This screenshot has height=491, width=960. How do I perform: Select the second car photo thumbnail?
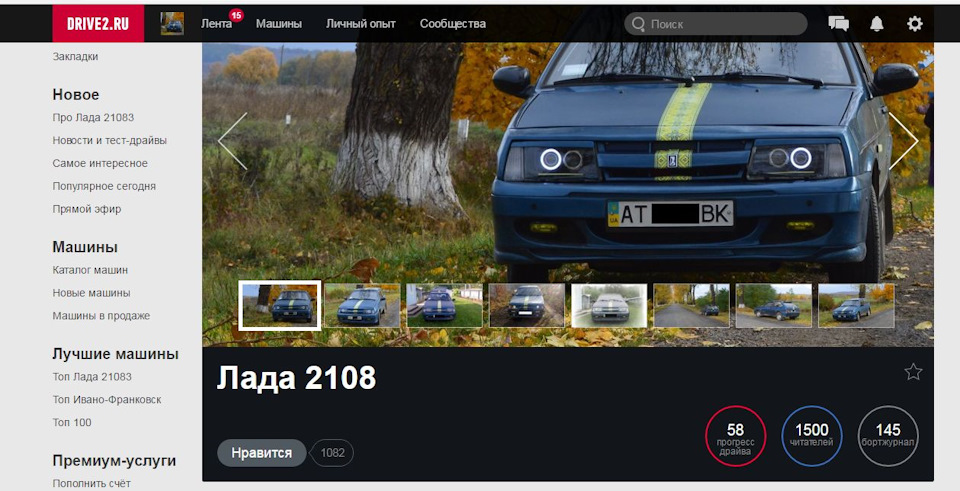(x=362, y=305)
